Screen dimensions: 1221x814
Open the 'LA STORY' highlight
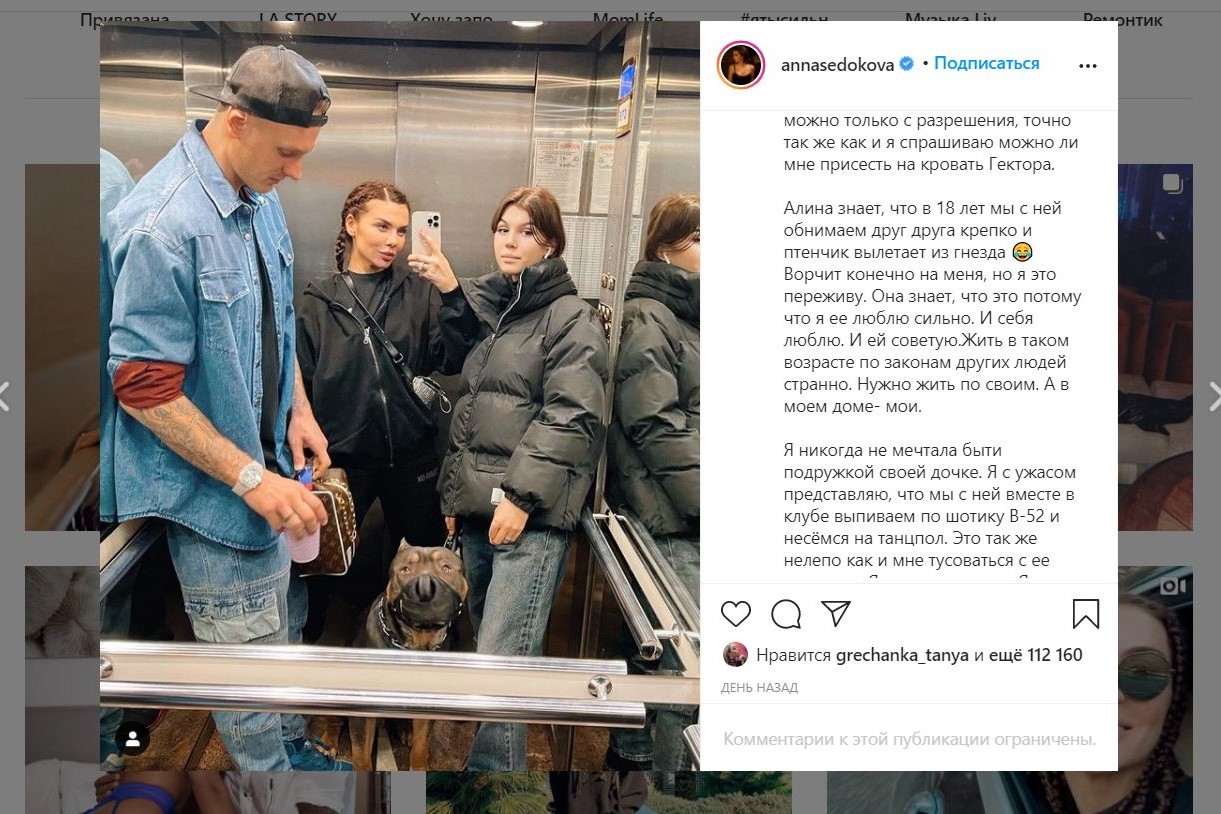[297, 19]
